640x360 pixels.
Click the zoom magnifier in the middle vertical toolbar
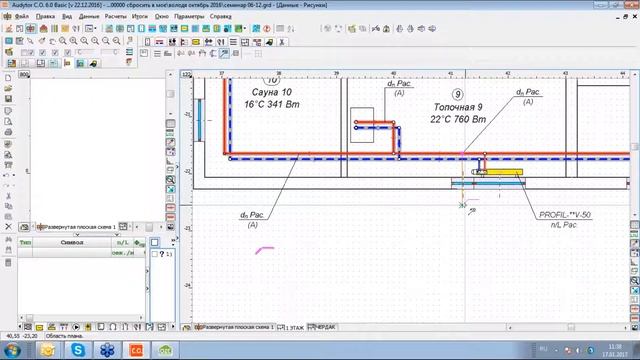tap(171, 180)
